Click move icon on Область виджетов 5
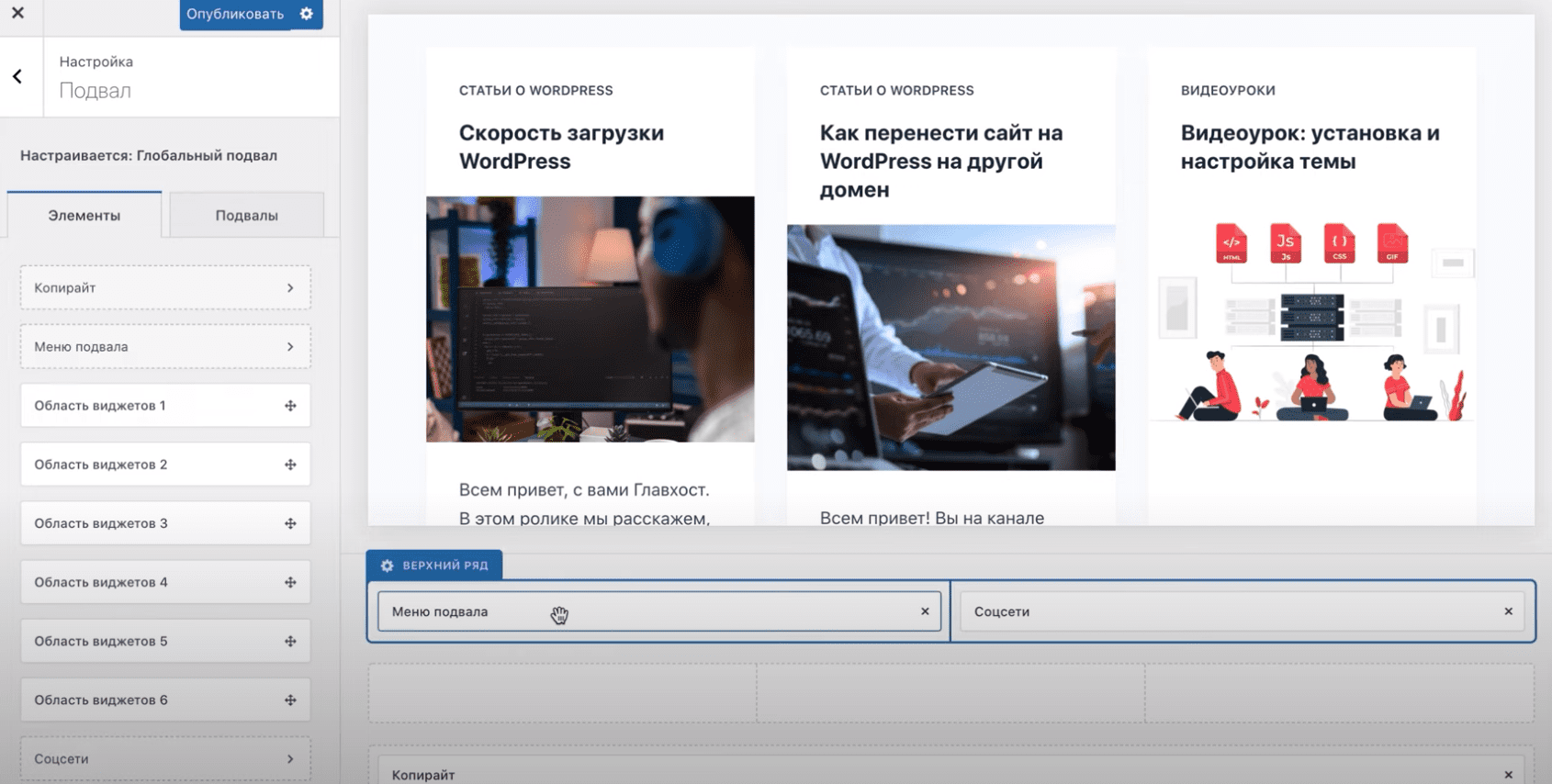 [x=290, y=641]
